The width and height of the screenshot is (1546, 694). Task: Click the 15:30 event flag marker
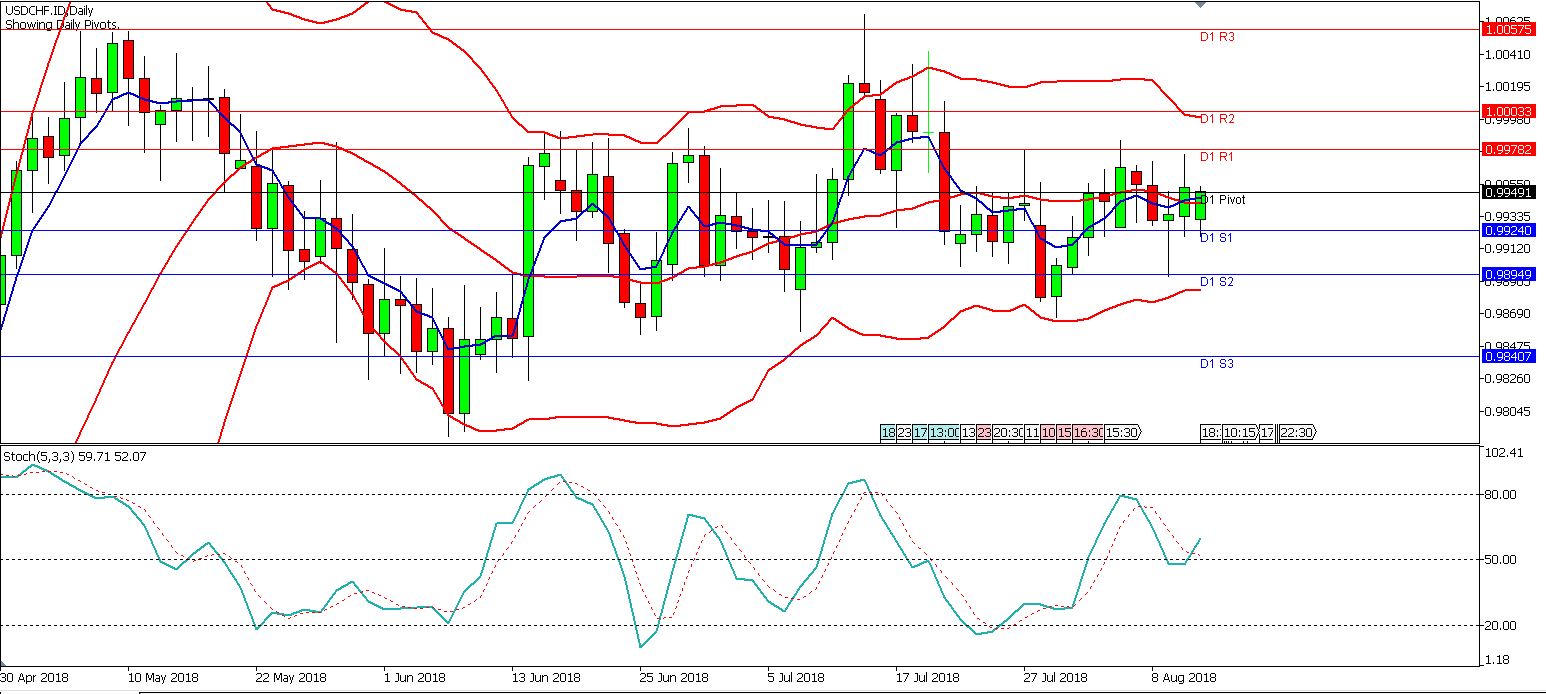pos(1123,433)
